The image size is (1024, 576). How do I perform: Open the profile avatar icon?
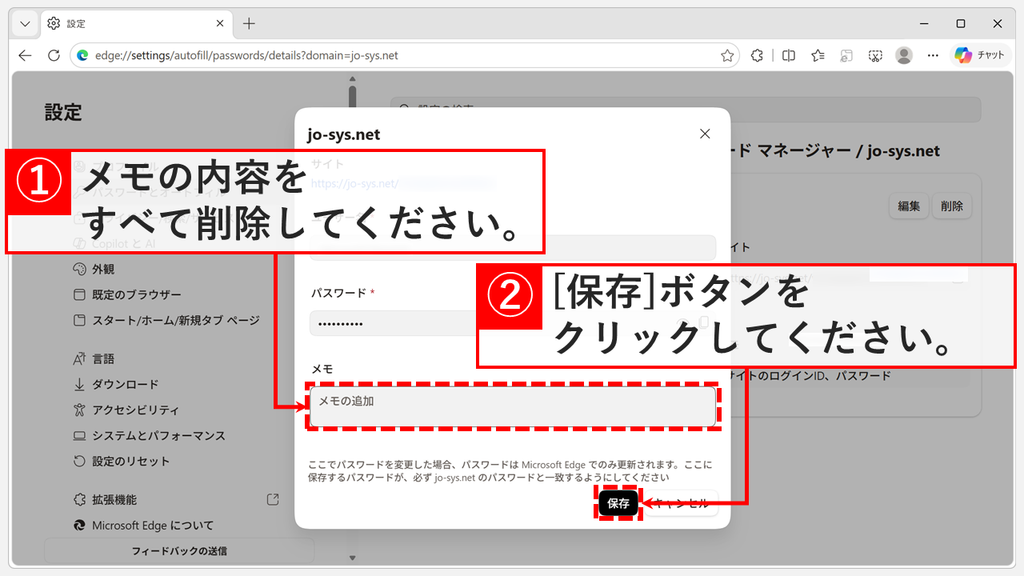904,56
